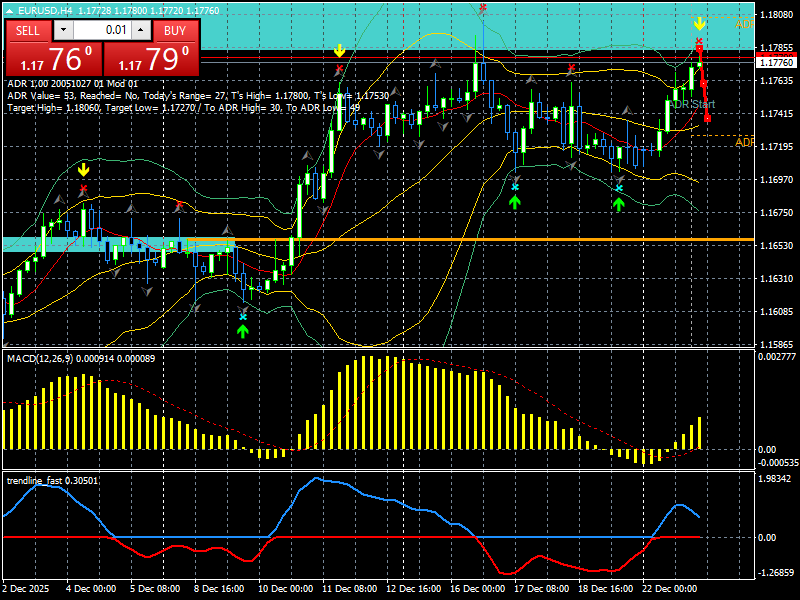Click the 'ADR Start' label
The image size is (800, 600).
tap(692, 104)
